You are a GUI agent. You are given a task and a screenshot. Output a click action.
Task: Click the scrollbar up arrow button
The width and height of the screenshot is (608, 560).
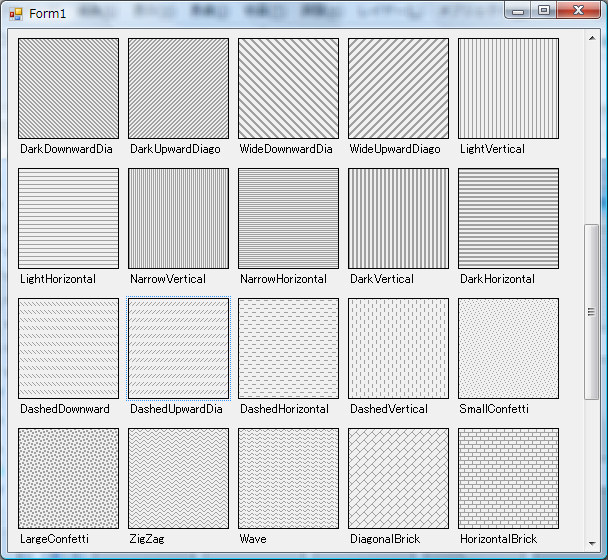[591, 38]
